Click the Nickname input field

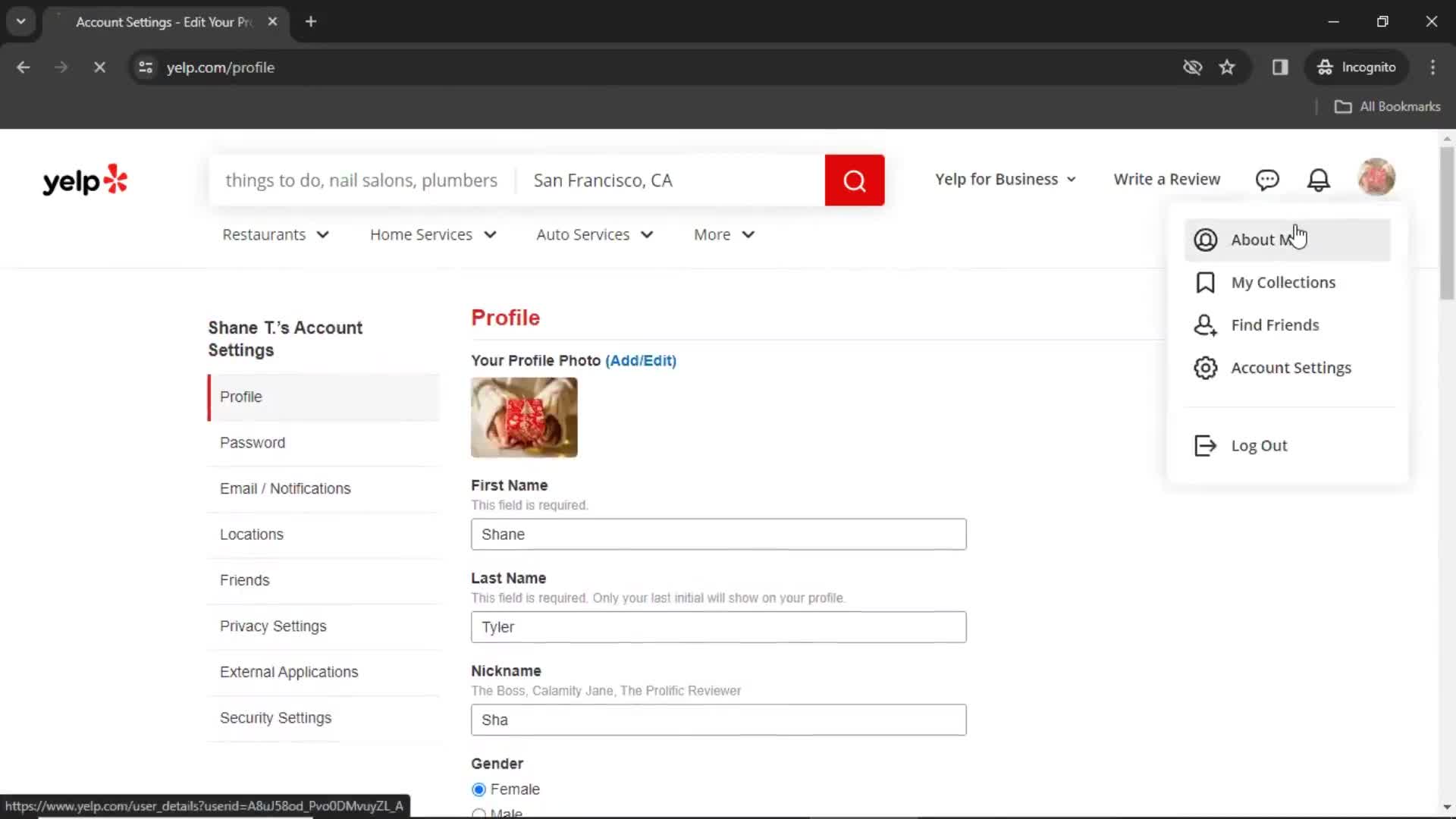click(x=718, y=720)
